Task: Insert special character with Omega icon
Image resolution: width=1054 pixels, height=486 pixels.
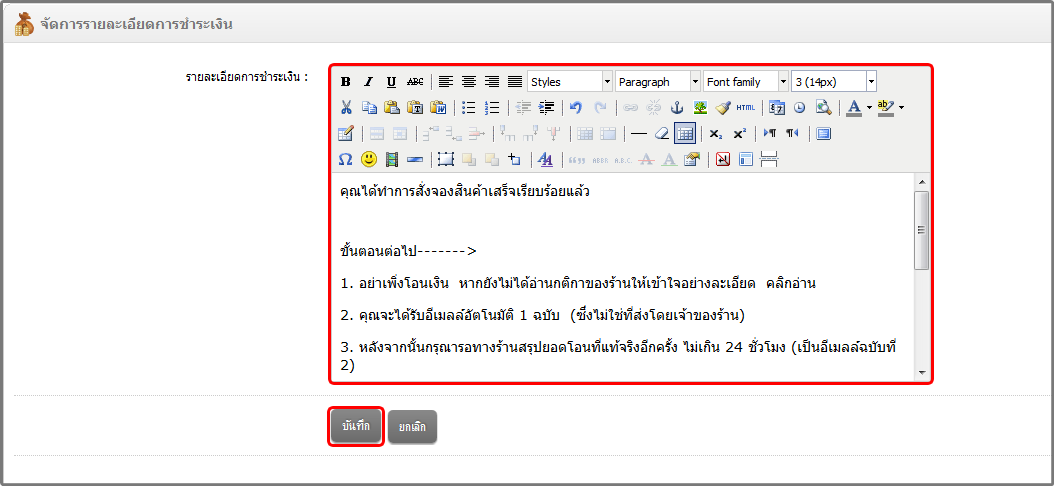Action: pos(346,159)
